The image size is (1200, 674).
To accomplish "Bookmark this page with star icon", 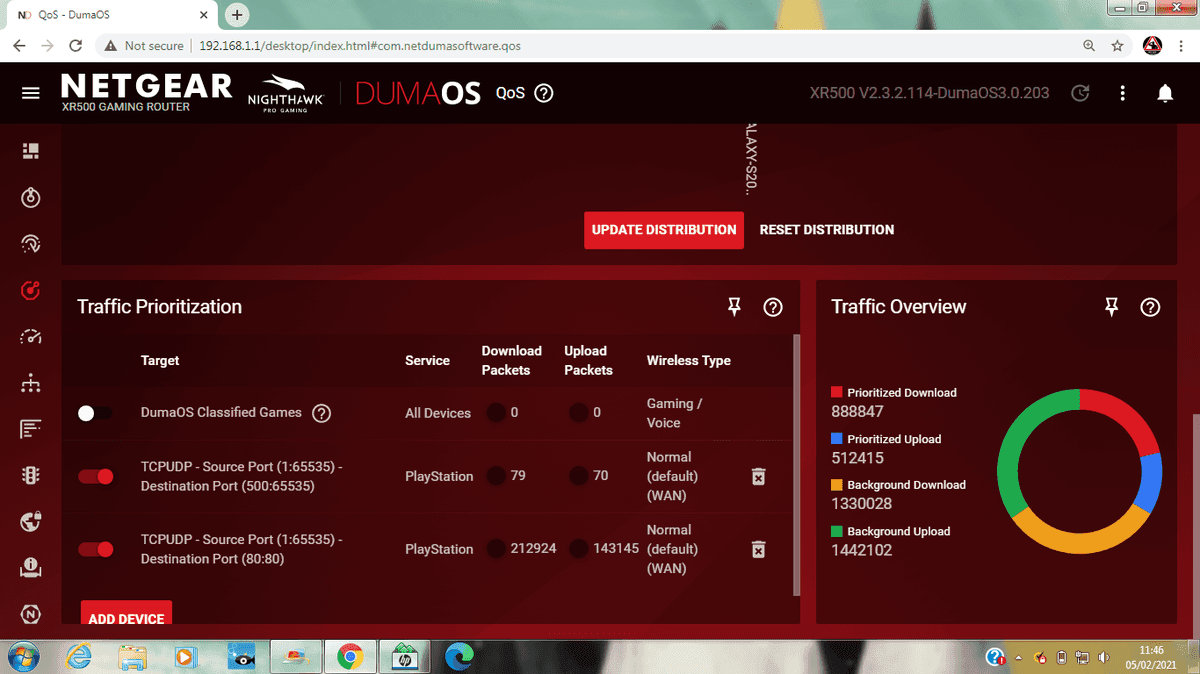I will [1117, 46].
